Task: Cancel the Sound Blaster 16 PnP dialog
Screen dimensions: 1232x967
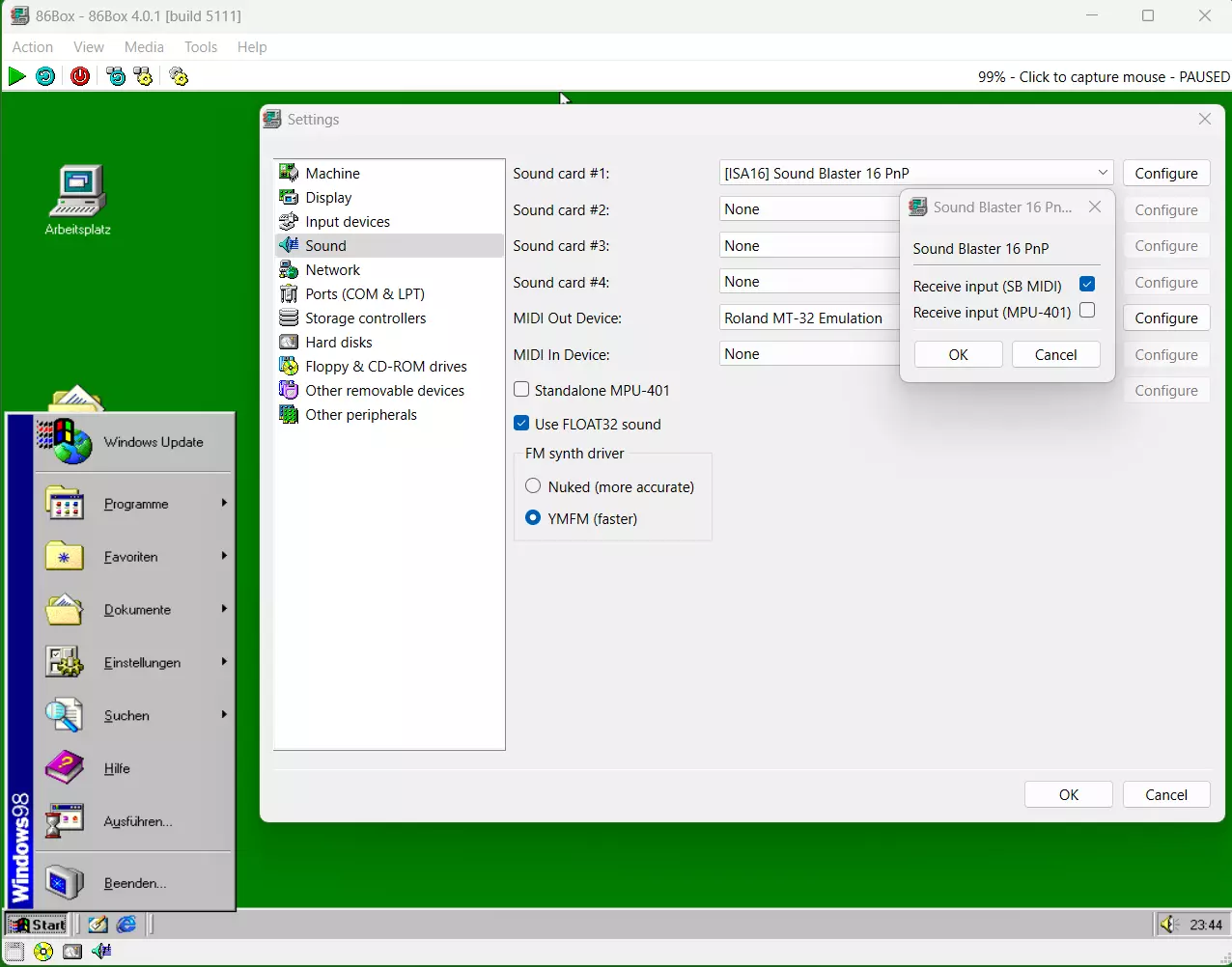Action: coord(1055,354)
